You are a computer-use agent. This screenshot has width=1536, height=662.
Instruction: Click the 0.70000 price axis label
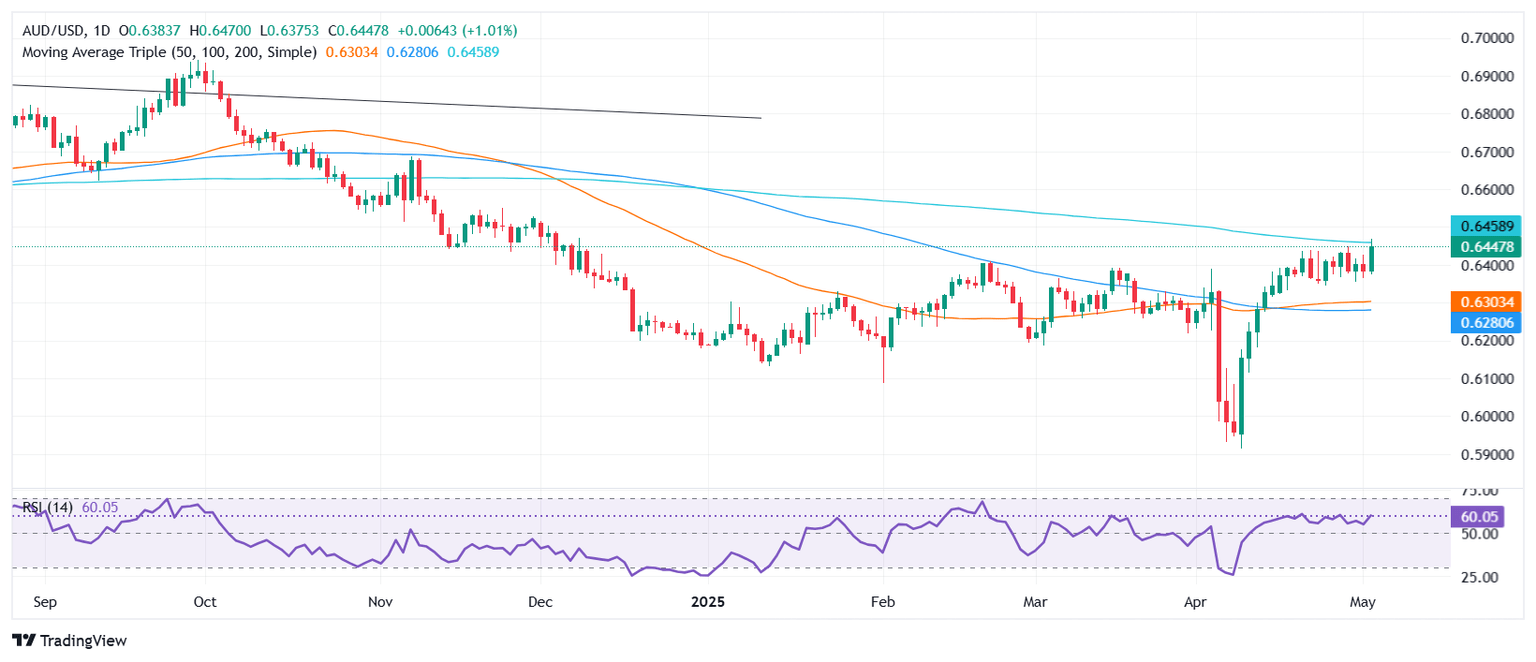(x=1482, y=38)
